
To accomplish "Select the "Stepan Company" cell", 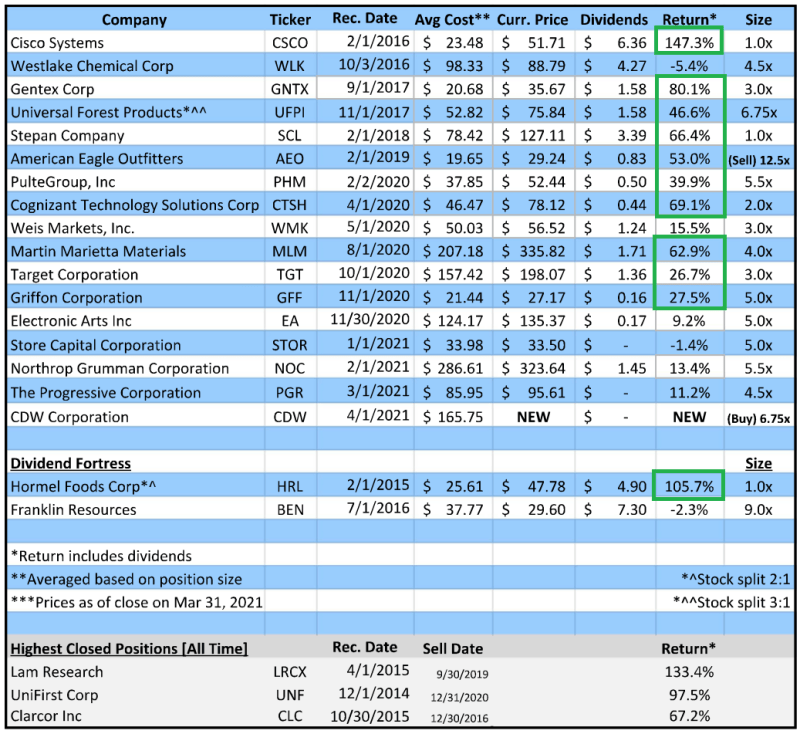I will click(x=67, y=136).
